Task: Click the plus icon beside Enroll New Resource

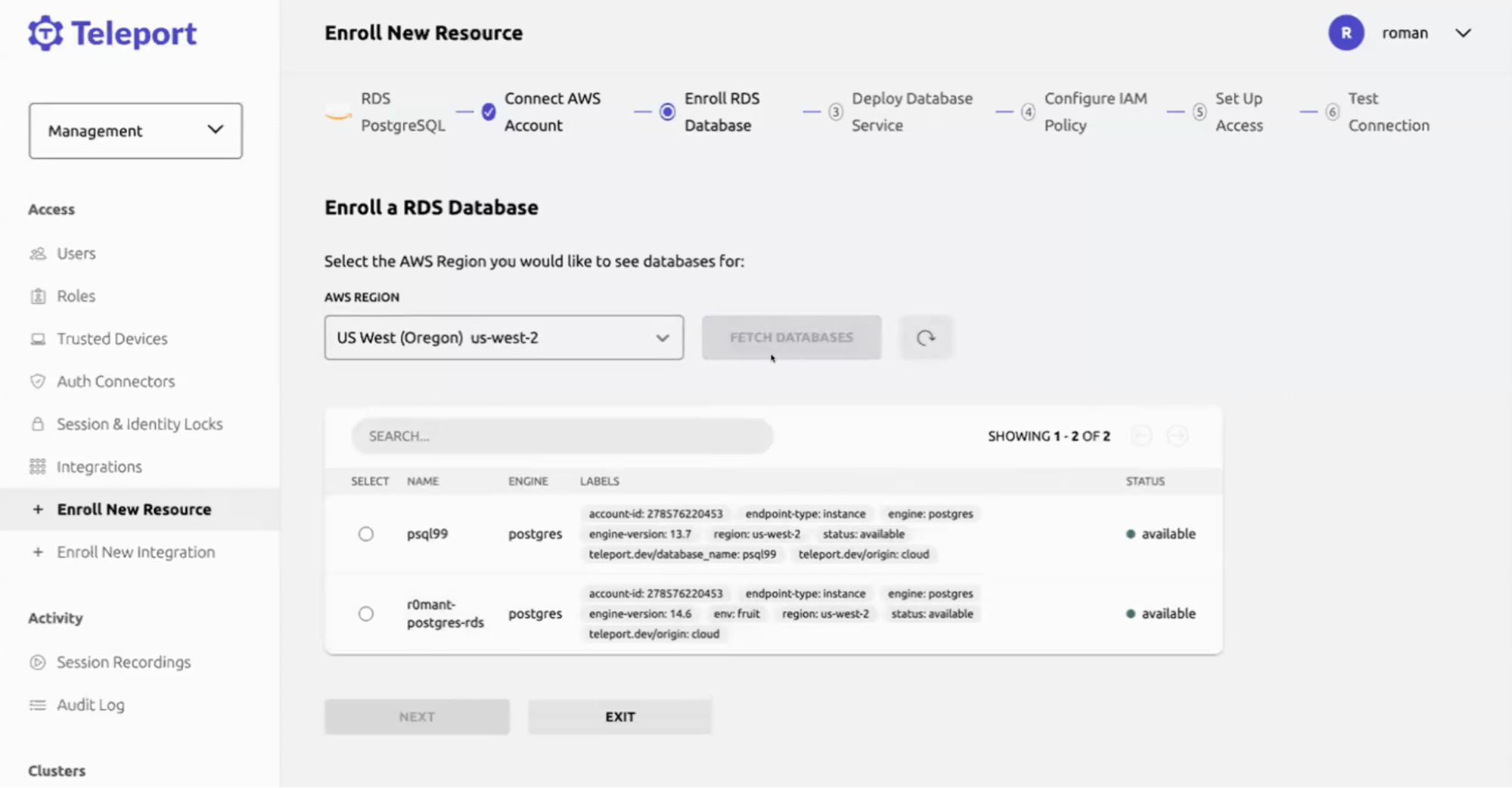Action: click(x=38, y=509)
